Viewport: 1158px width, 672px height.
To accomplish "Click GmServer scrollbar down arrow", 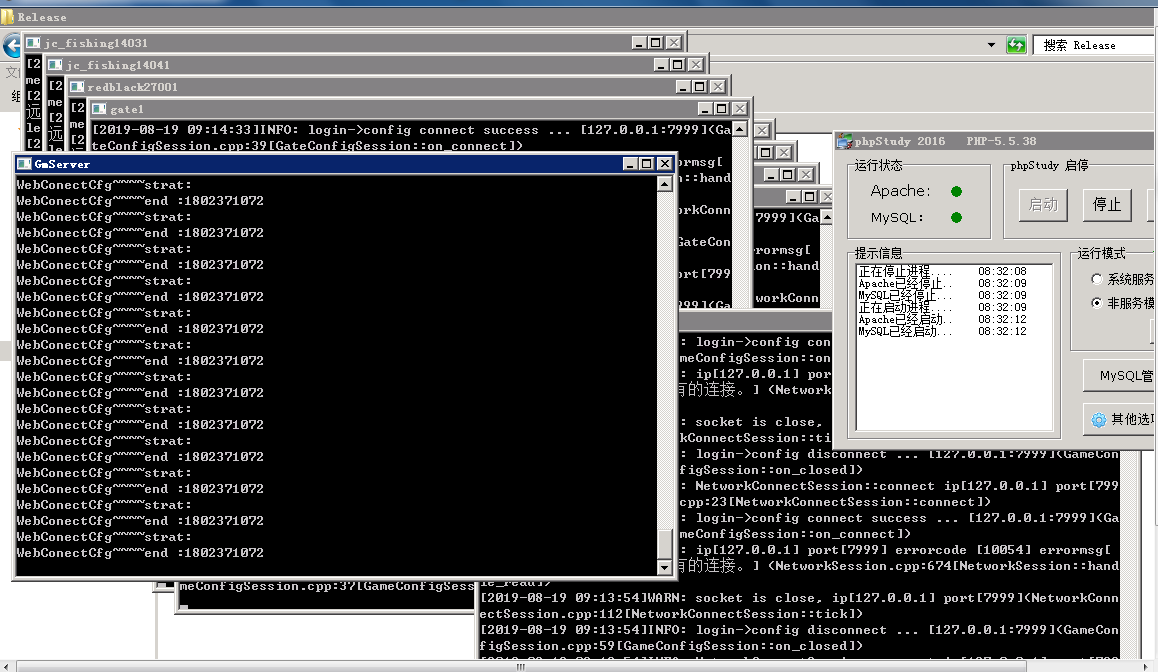I will 665,567.
